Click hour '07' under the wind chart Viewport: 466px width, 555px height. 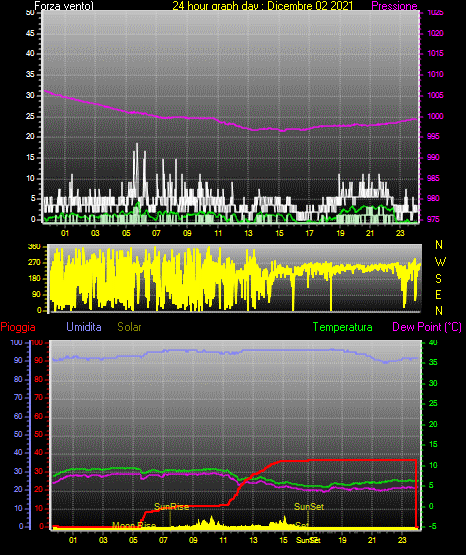[x=156, y=233]
